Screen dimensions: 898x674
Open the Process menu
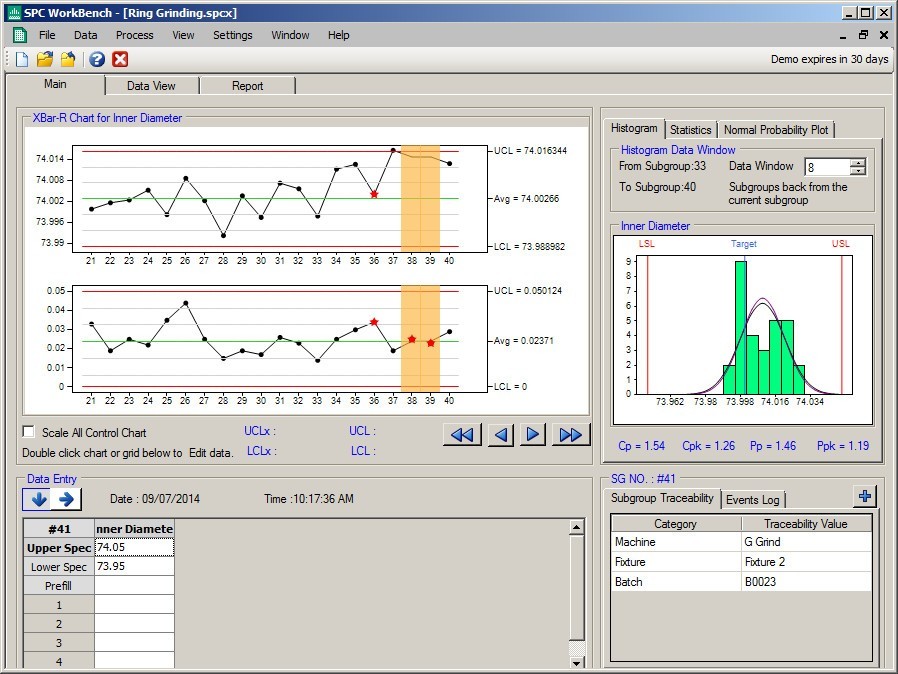click(x=134, y=35)
